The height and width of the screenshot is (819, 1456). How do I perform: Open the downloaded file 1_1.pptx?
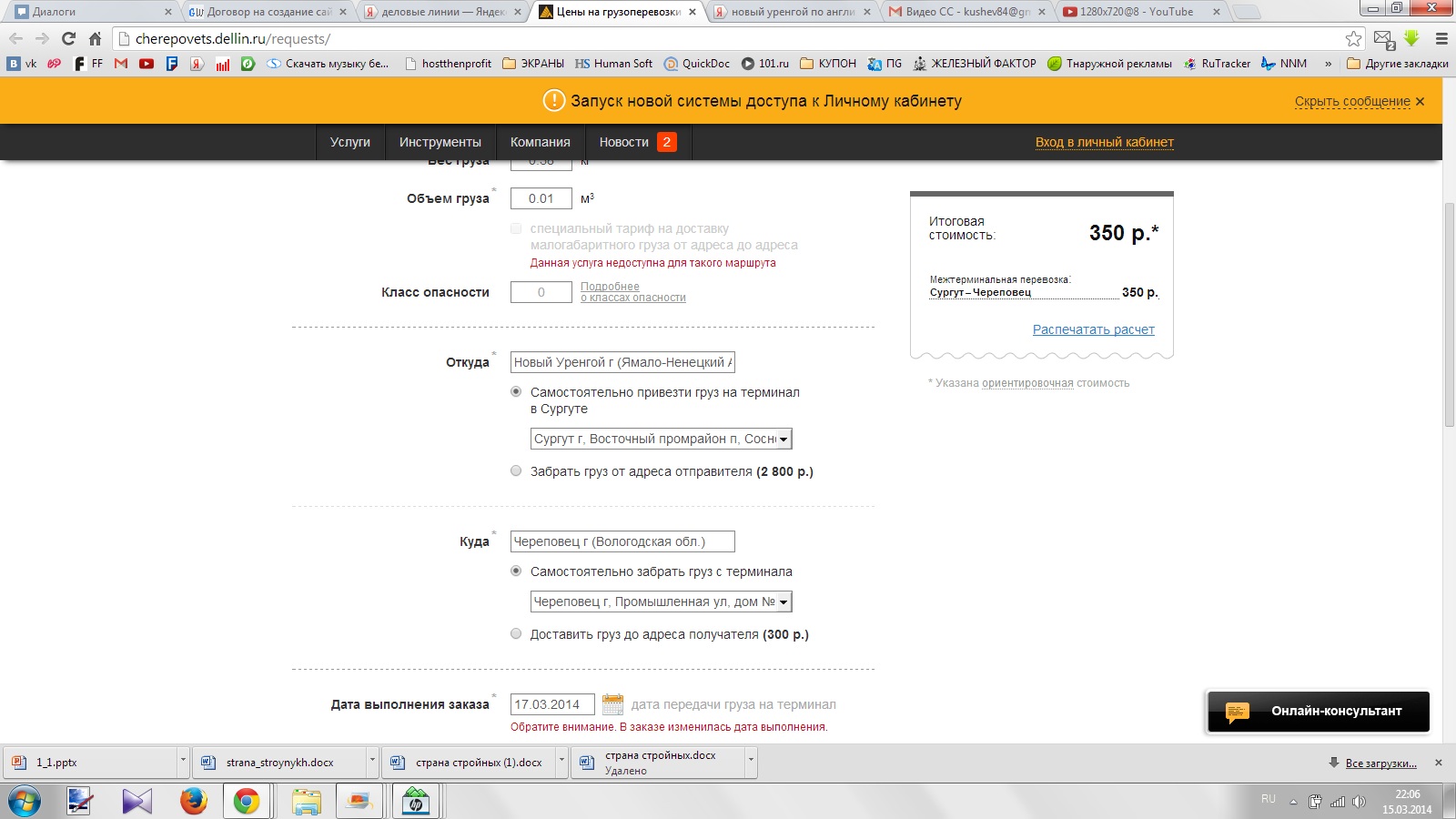(91, 763)
